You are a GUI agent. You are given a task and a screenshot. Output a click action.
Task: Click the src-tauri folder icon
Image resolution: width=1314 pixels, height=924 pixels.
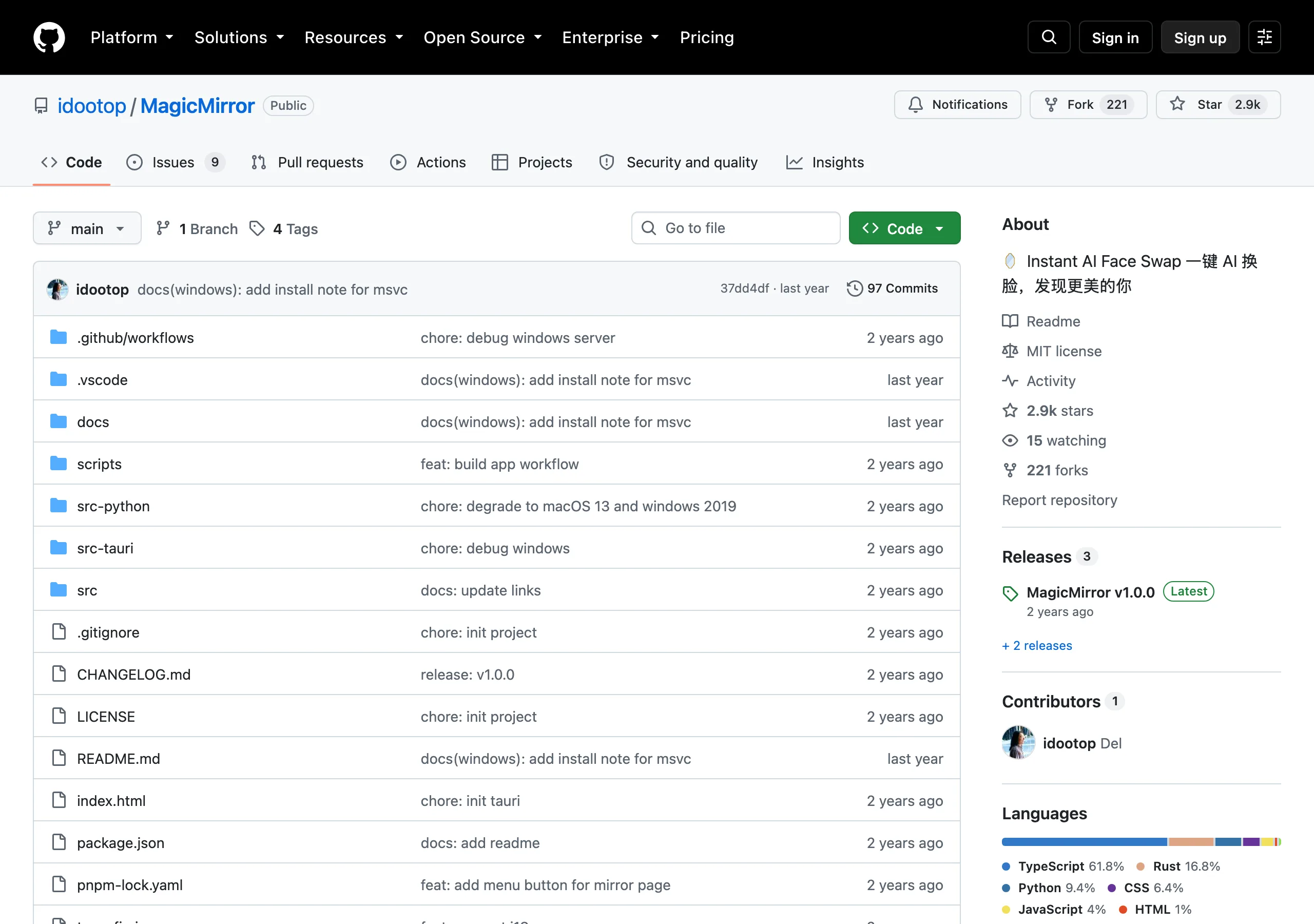pyautogui.click(x=59, y=548)
